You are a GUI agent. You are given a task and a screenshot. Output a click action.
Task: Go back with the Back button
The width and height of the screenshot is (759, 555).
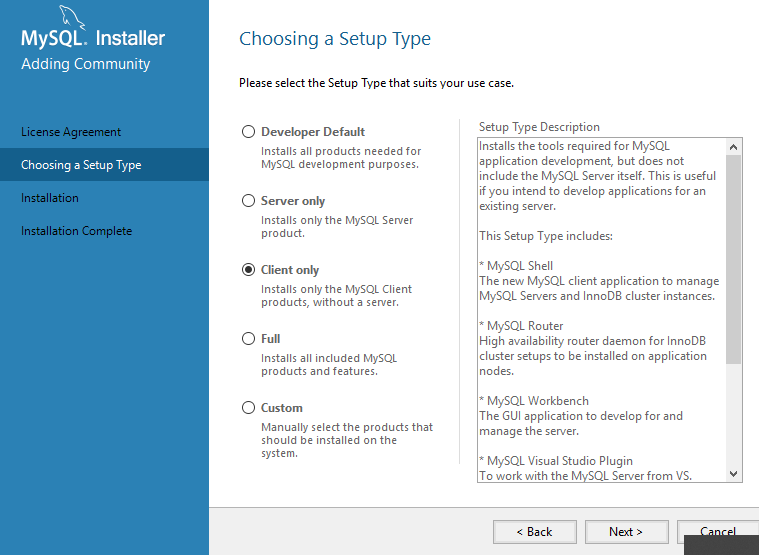[535, 532]
